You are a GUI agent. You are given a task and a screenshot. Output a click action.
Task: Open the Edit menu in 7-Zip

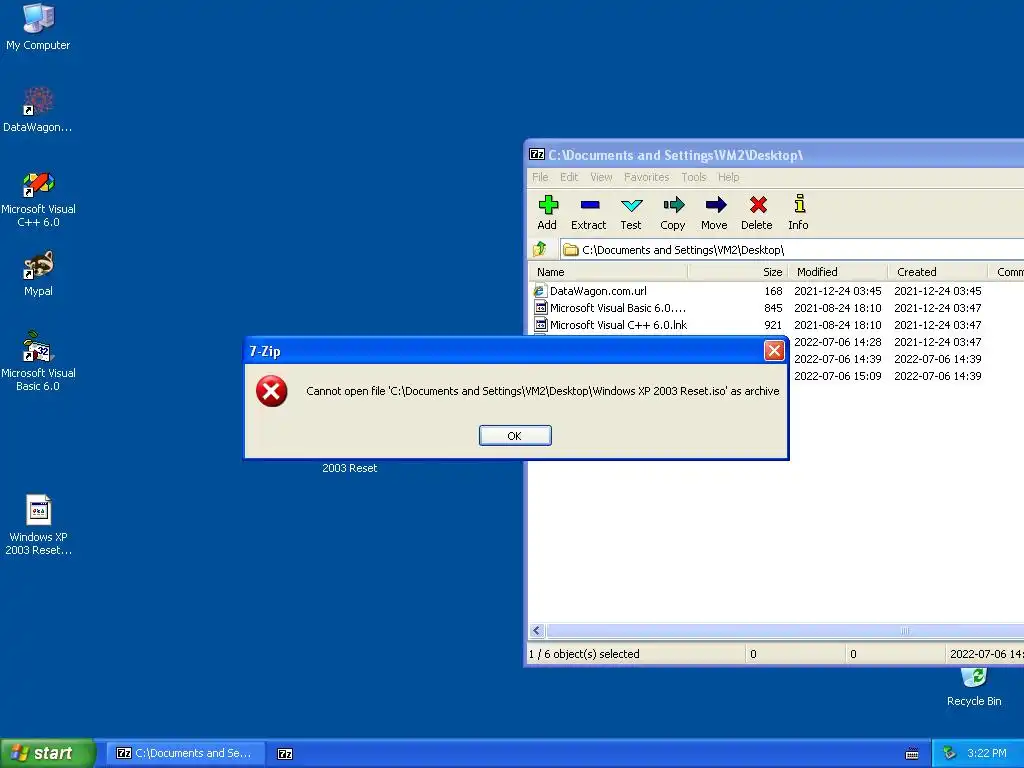pyautogui.click(x=569, y=177)
